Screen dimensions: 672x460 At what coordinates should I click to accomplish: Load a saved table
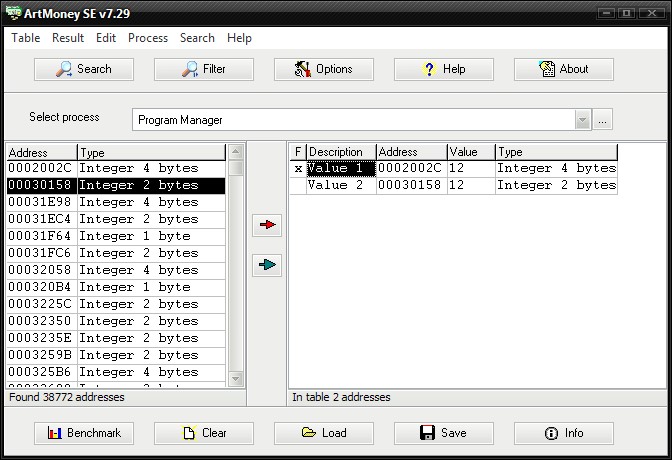324,433
